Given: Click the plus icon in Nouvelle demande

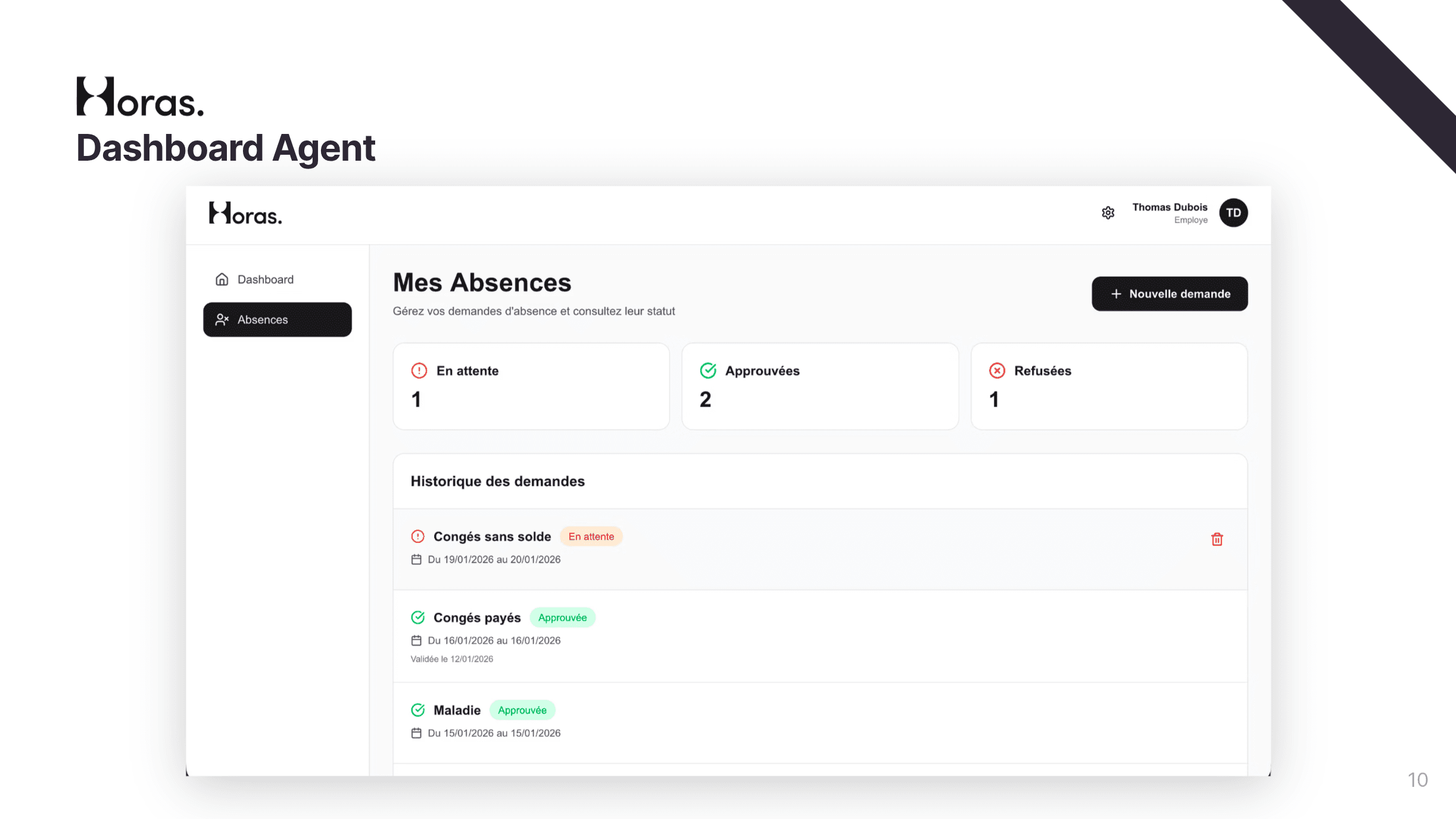Looking at the screenshot, I should 1116,294.
